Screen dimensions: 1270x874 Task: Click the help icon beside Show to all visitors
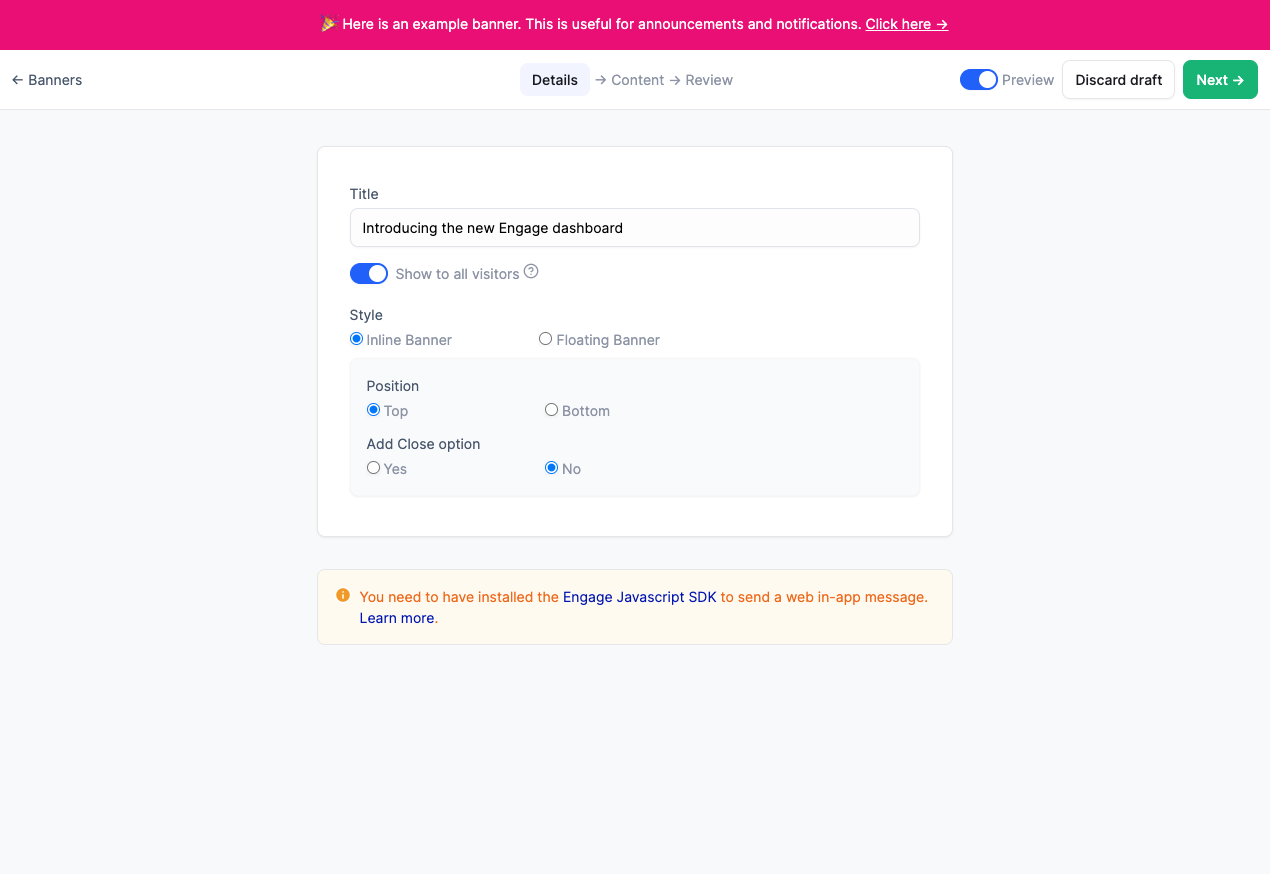(531, 271)
